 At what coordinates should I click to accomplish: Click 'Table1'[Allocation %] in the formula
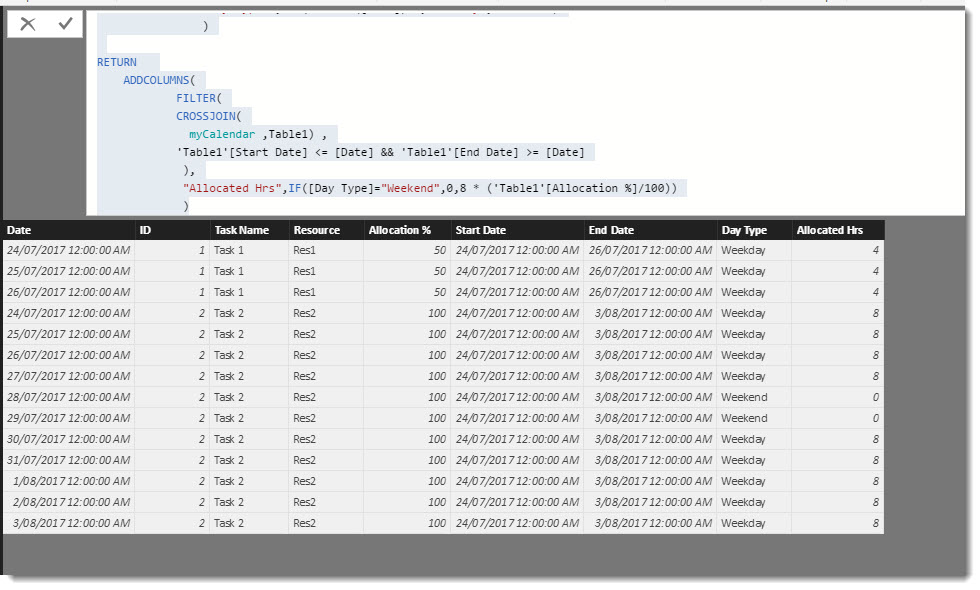565,188
